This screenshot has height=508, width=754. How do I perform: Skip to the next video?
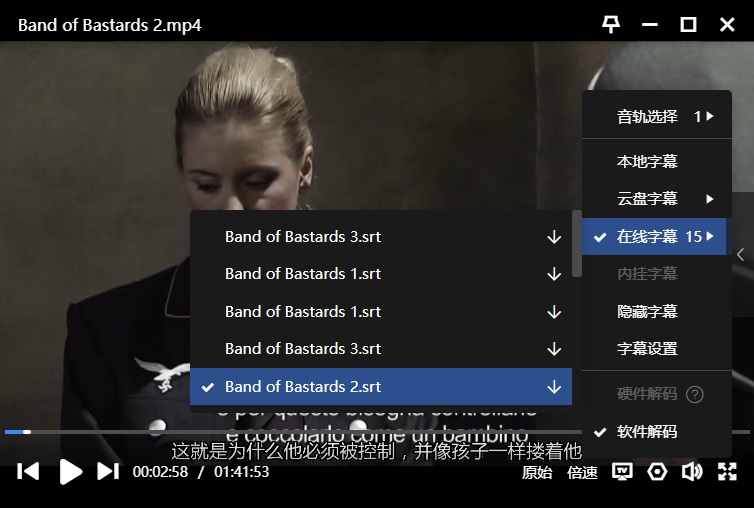pos(108,472)
